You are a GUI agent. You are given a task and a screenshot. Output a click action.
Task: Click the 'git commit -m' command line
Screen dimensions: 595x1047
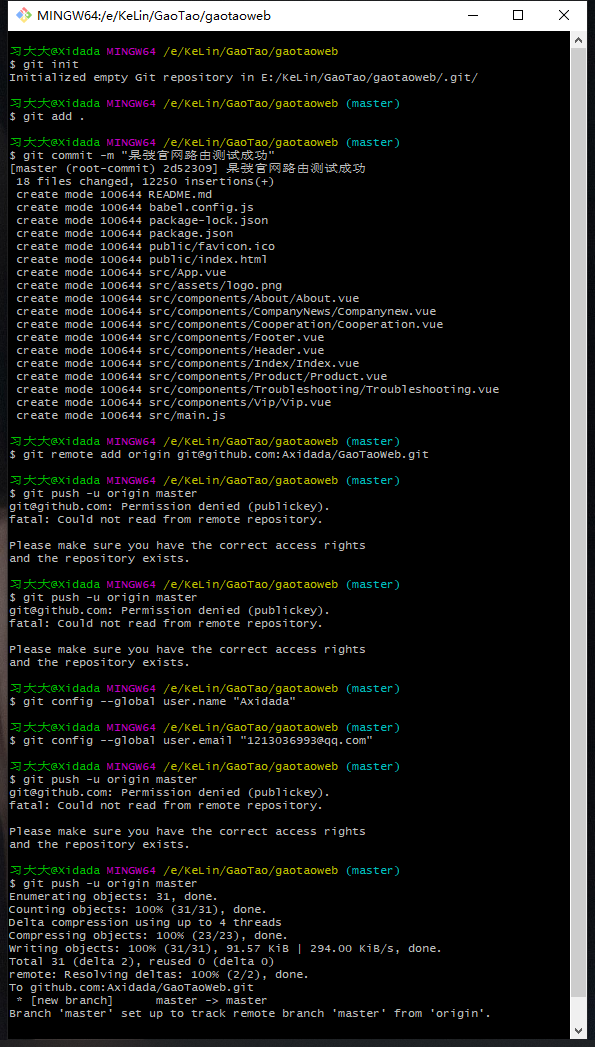[x=142, y=155]
